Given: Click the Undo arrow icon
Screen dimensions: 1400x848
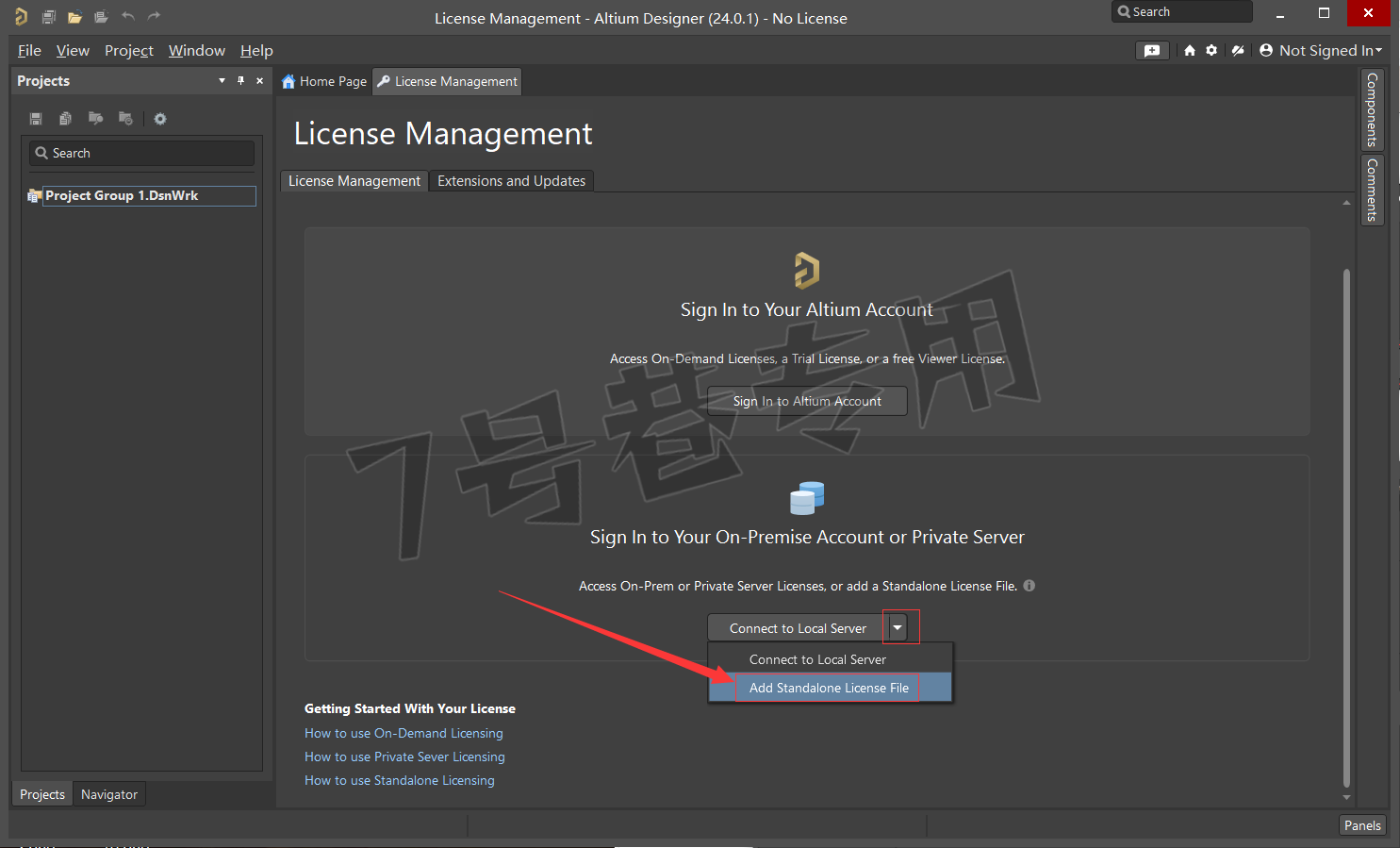Looking at the screenshot, I should tap(128, 16).
